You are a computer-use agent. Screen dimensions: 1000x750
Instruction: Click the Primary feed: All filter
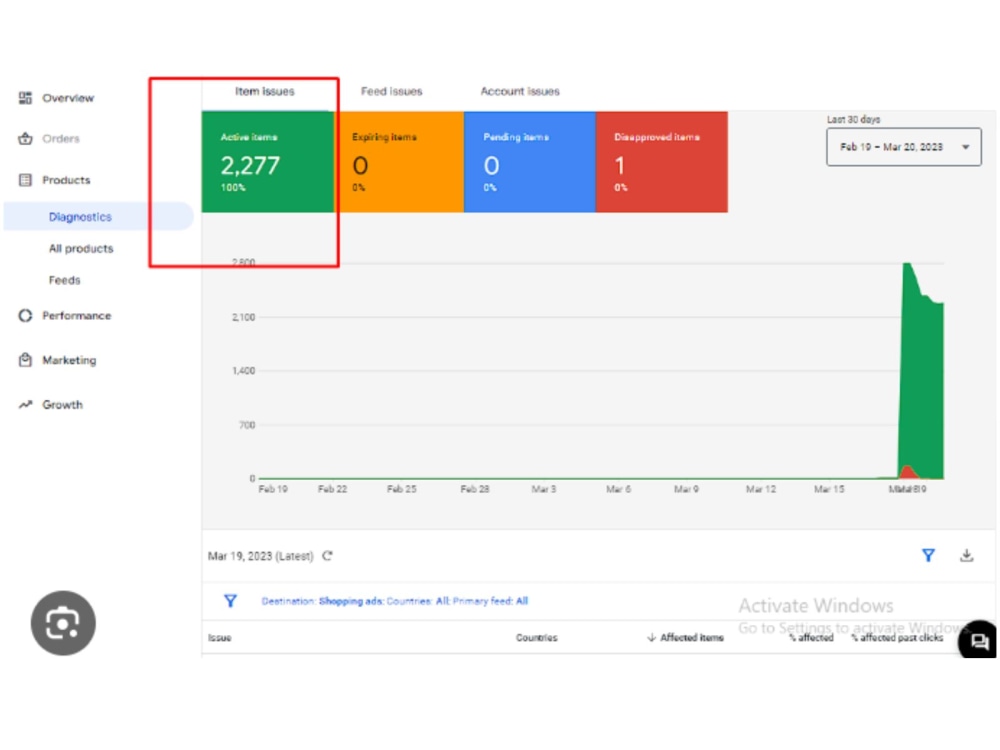[490, 601]
